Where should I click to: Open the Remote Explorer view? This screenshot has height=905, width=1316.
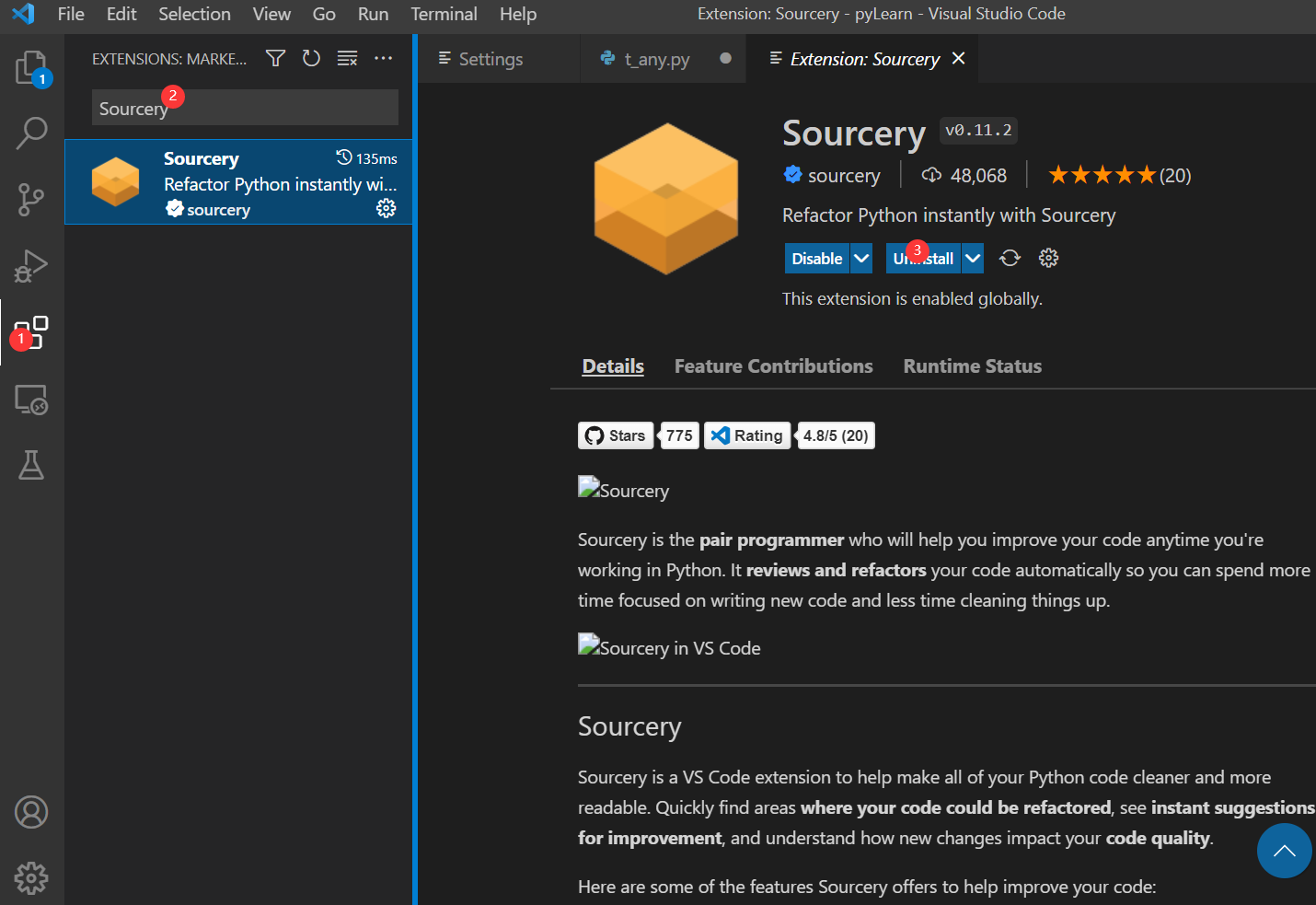coord(31,399)
